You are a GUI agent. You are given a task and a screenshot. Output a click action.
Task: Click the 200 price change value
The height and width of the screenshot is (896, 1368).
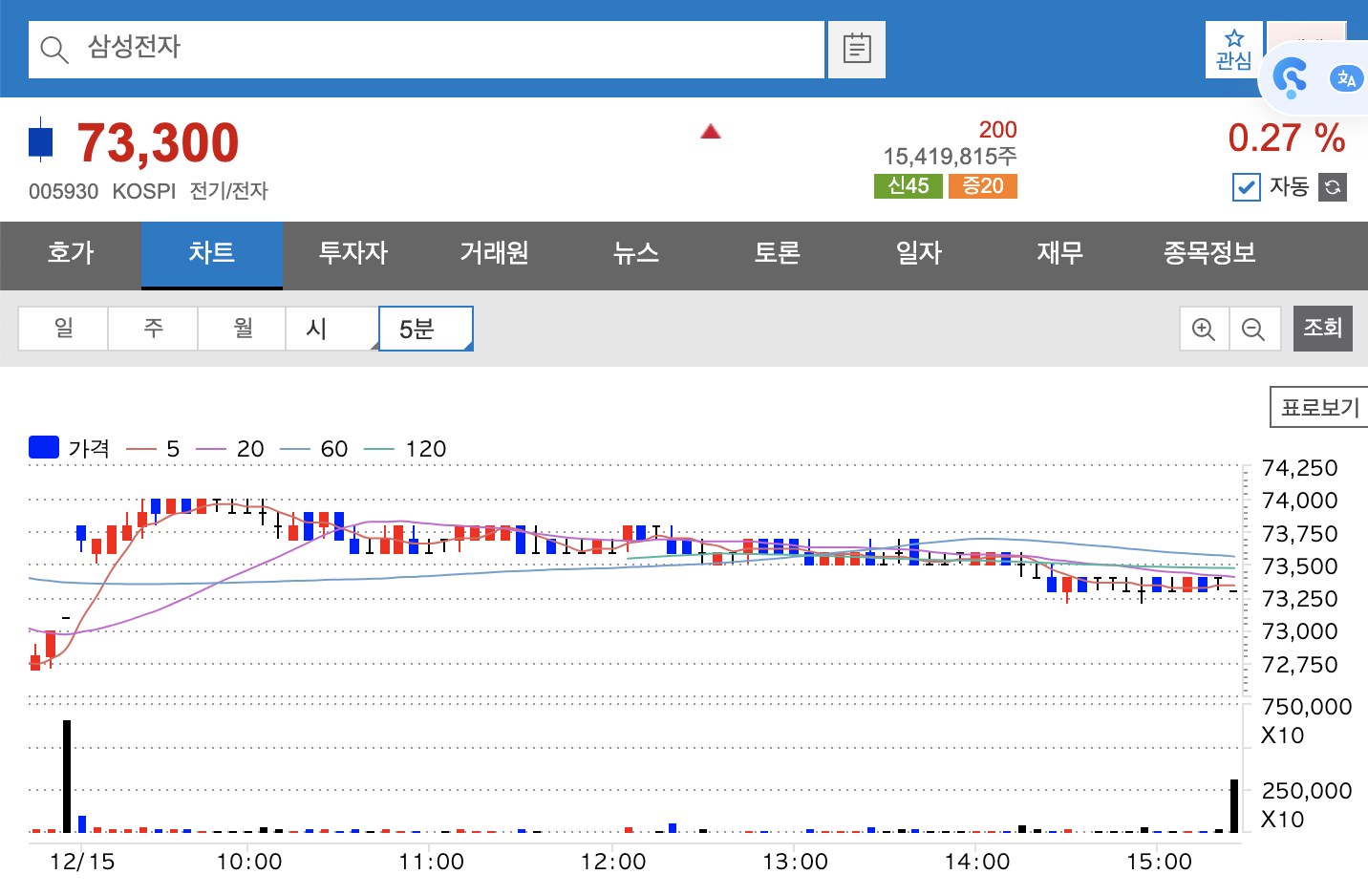[x=997, y=130]
